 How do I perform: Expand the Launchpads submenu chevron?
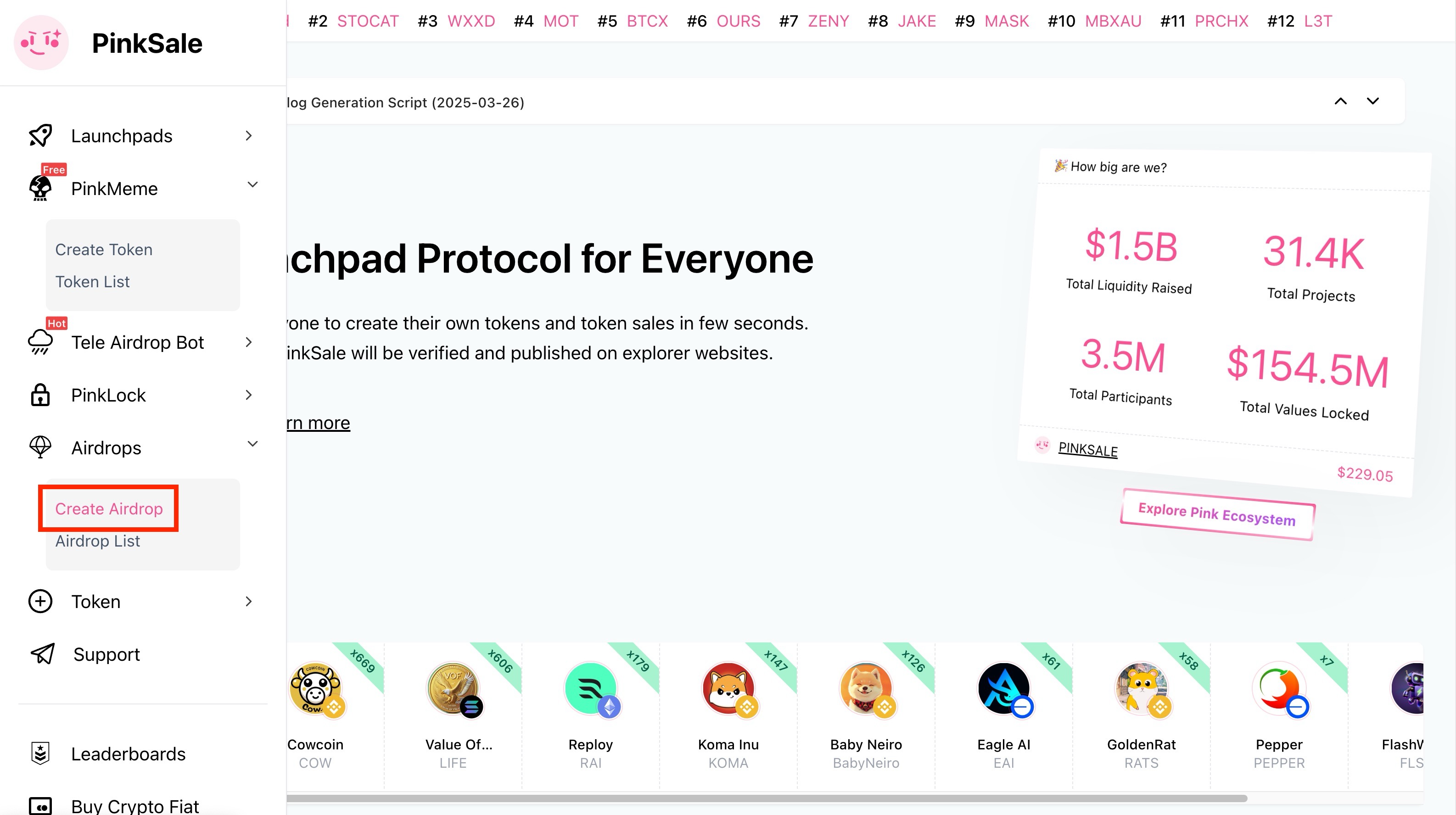coord(249,136)
